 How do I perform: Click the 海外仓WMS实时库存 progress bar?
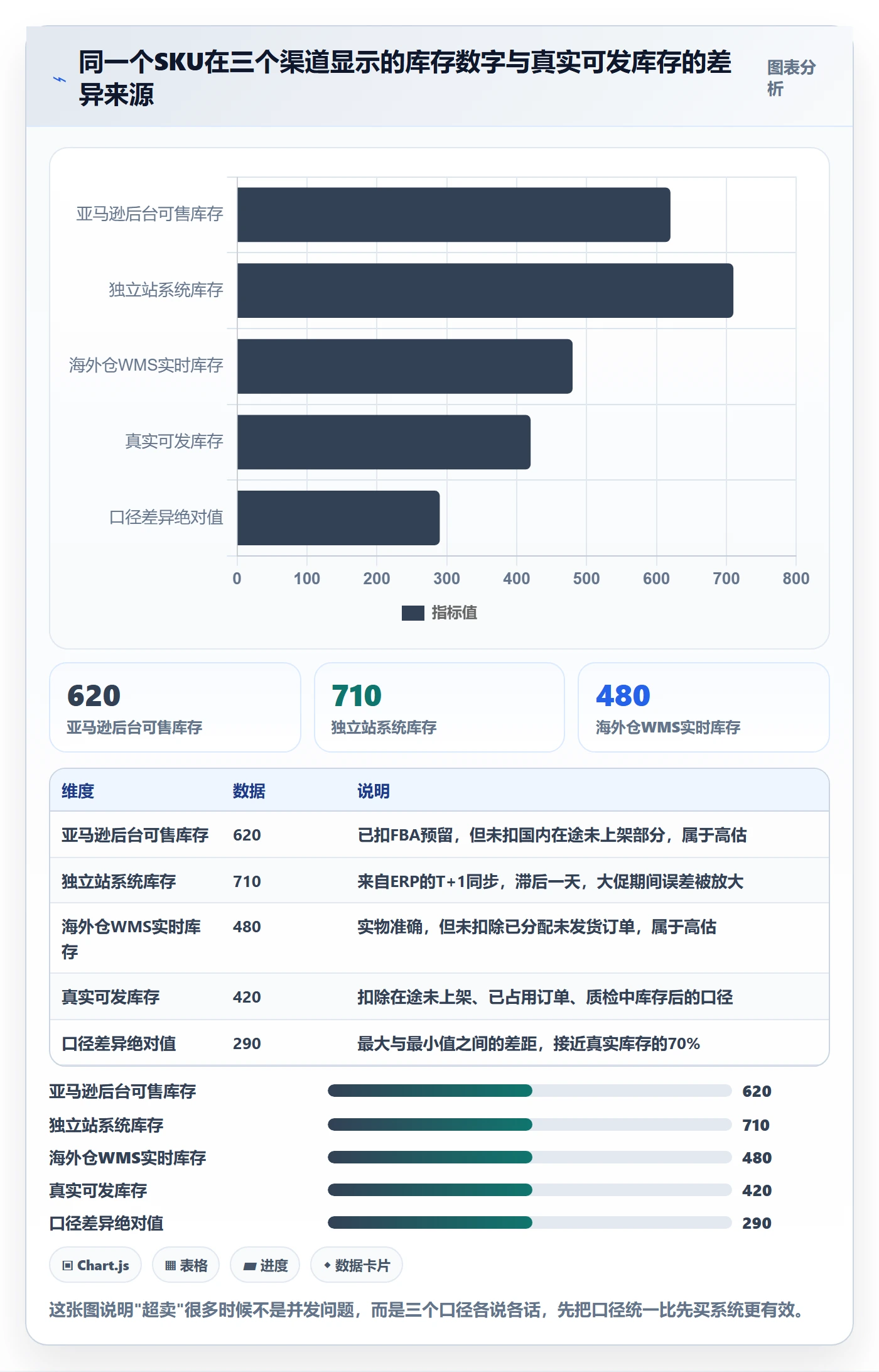pos(529,1157)
